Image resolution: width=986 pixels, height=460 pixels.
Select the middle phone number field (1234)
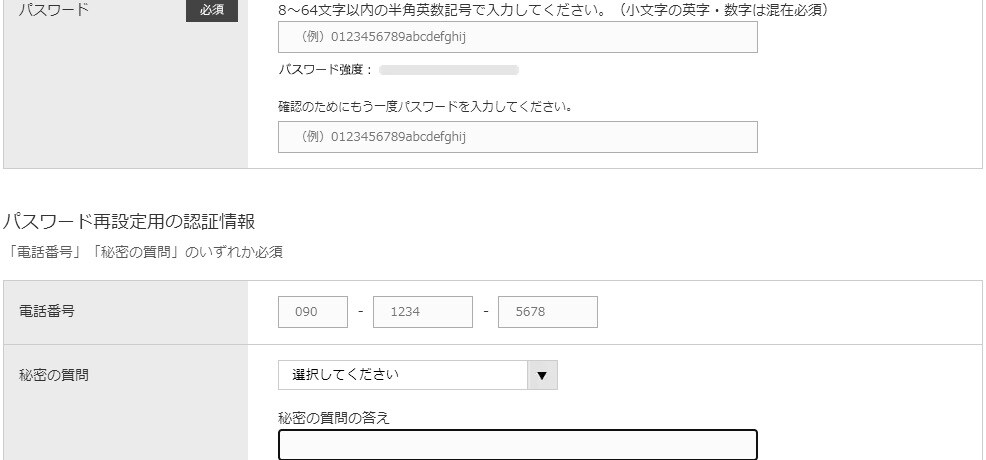pyautogui.click(x=422, y=312)
